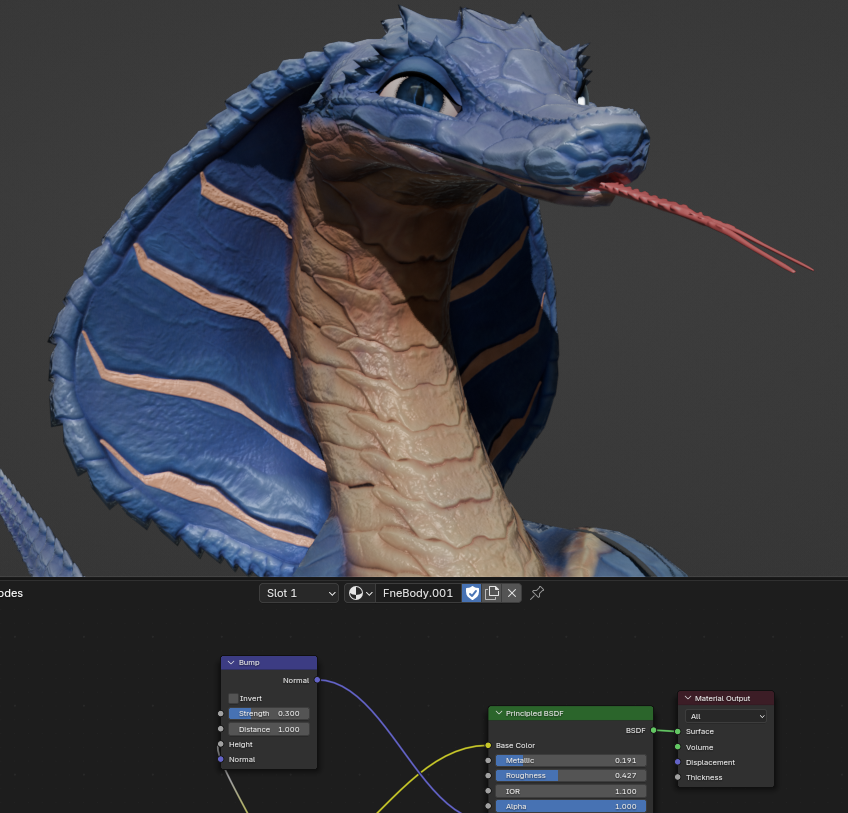This screenshot has width=848, height=813.
Task: Click the Displacement input socket
Action: [678, 762]
